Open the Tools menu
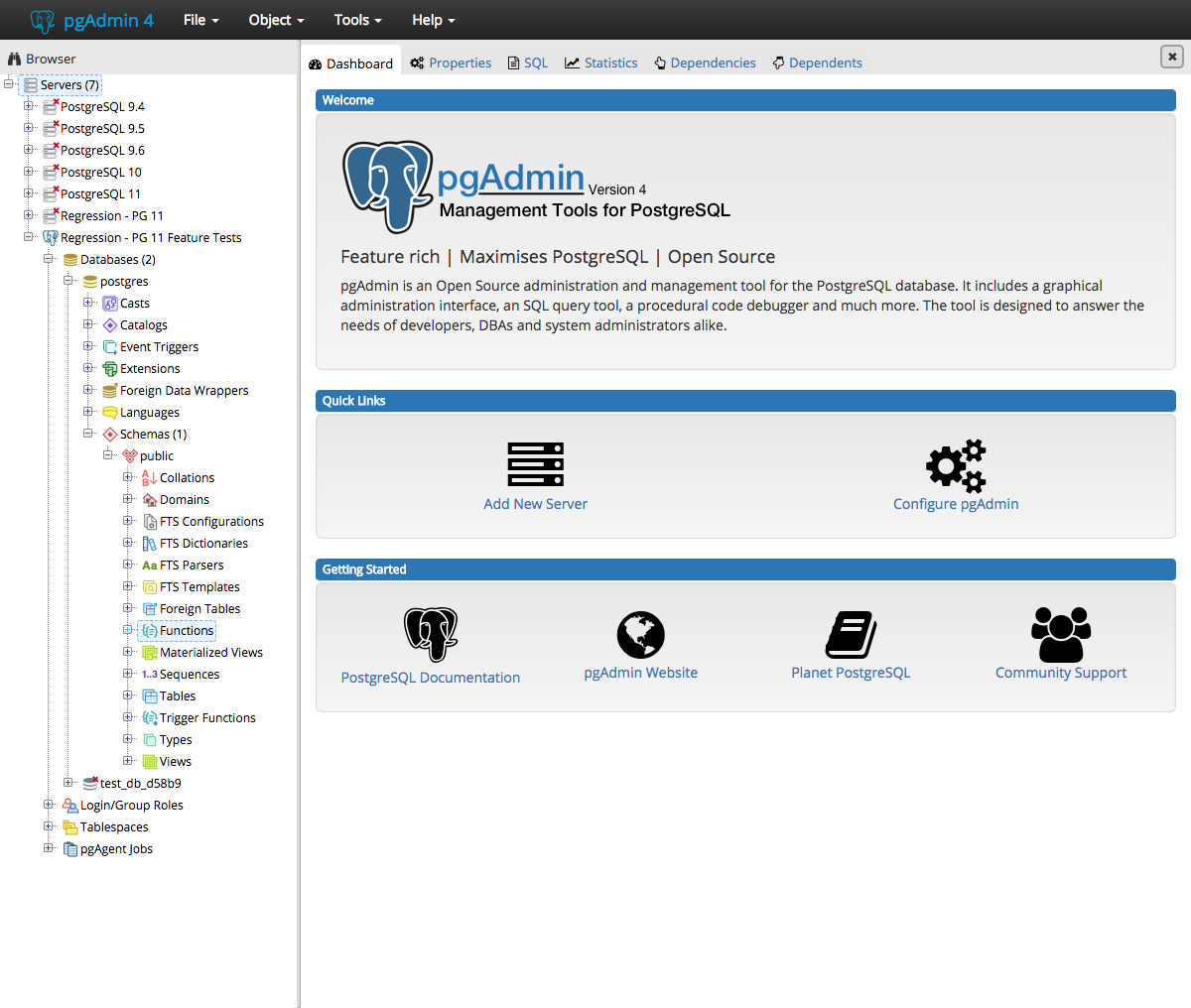This screenshot has width=1191, height=1008. pos(358,20)
